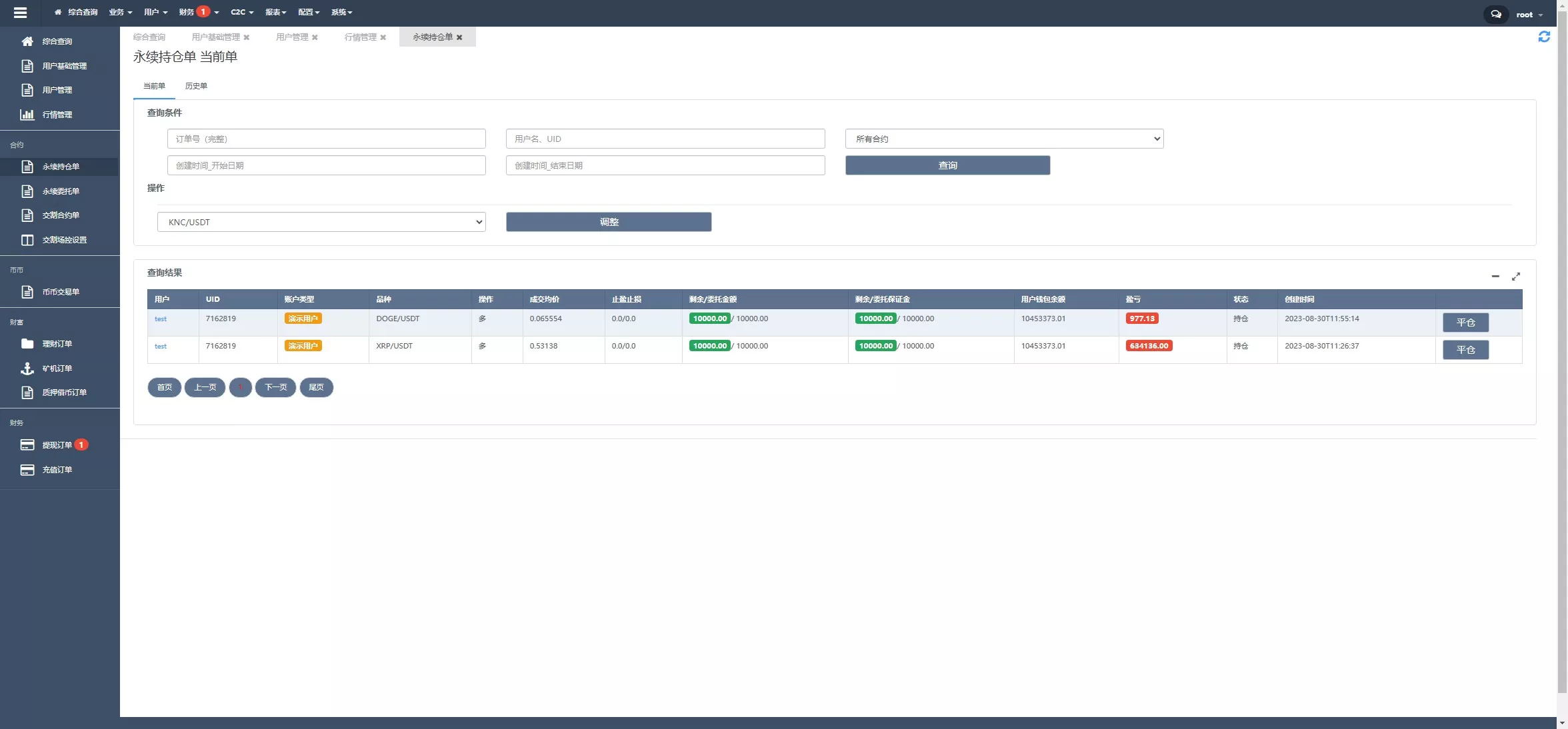Open the KNC/USDT pair dropdown
The width and height of the screenshot is (1568, 729).
321,222
